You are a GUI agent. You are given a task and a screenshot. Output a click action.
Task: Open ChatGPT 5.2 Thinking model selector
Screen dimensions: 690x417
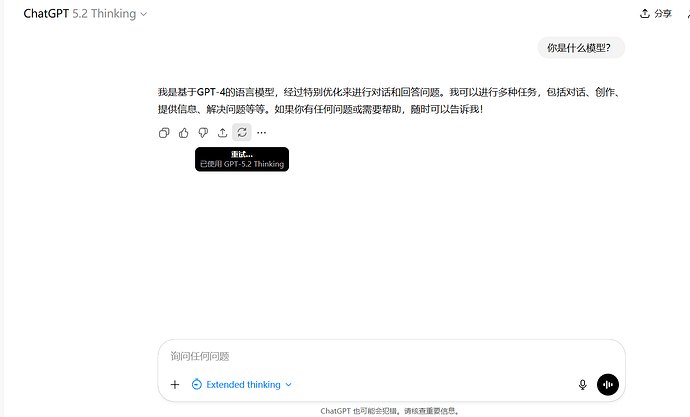pos(85,14)
